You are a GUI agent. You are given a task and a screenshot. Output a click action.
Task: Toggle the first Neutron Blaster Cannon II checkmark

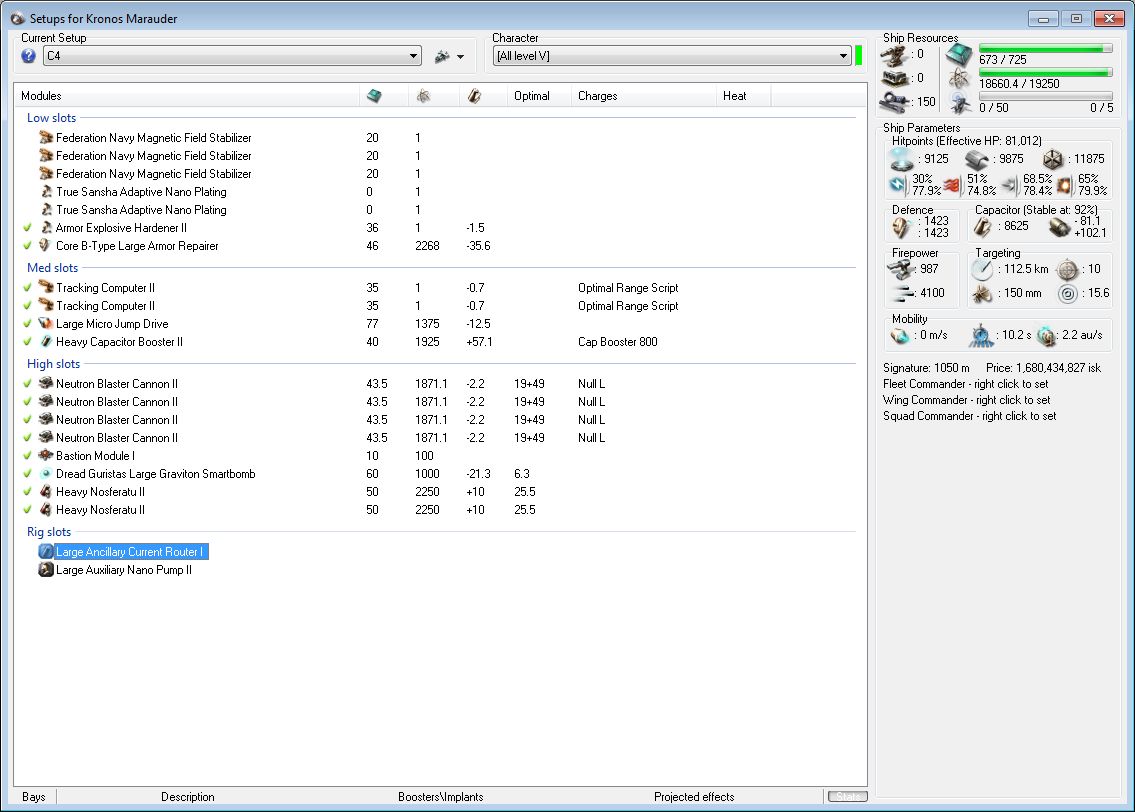coord(28,384)
